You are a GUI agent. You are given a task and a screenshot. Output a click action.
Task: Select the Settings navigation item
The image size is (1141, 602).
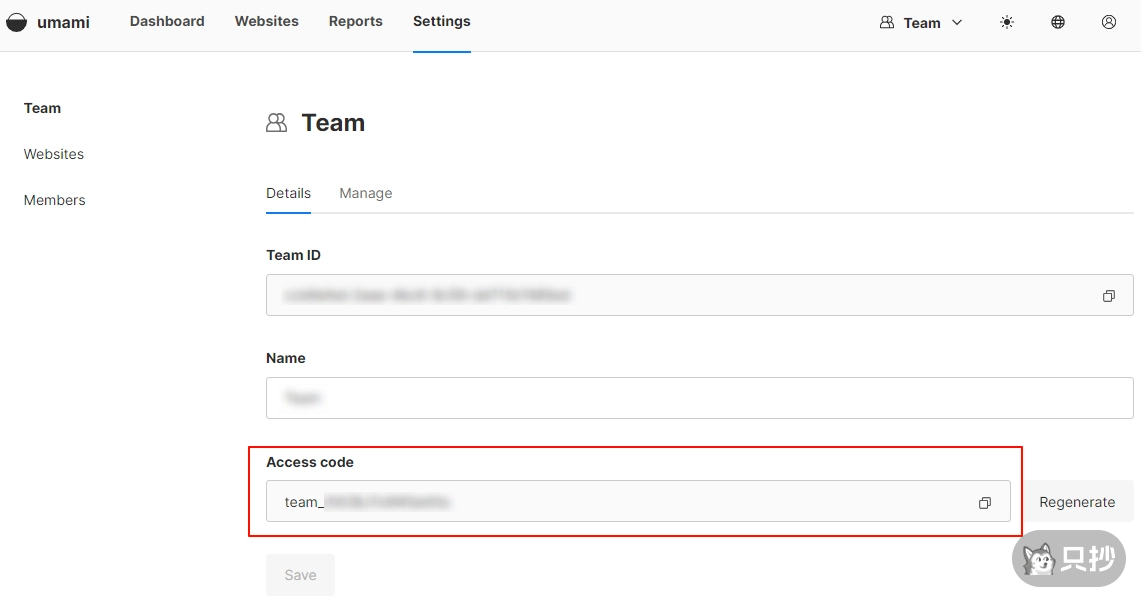point(441,21)
